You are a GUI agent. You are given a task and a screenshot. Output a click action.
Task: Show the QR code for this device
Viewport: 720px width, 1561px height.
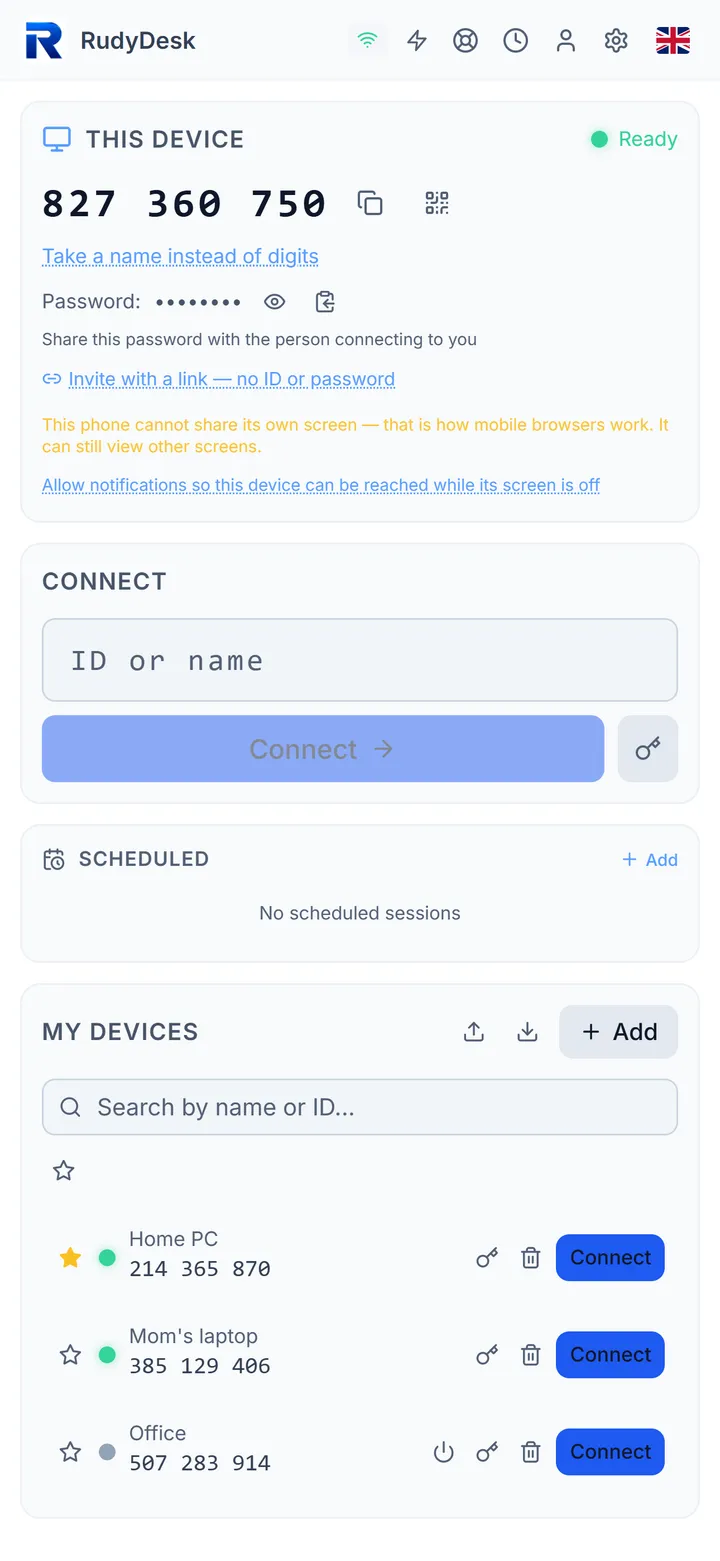[x=437, y=203]
